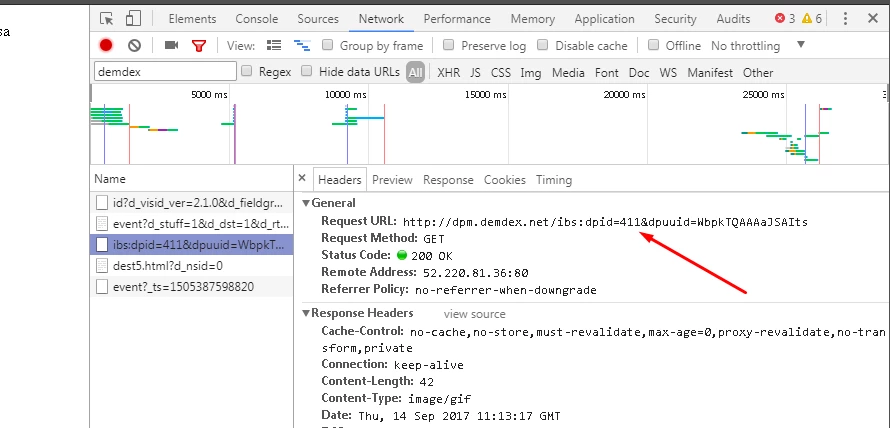Screen dimensions: 890x428
Task: Check the Disable cache box
Action: (x=543, y=44)
